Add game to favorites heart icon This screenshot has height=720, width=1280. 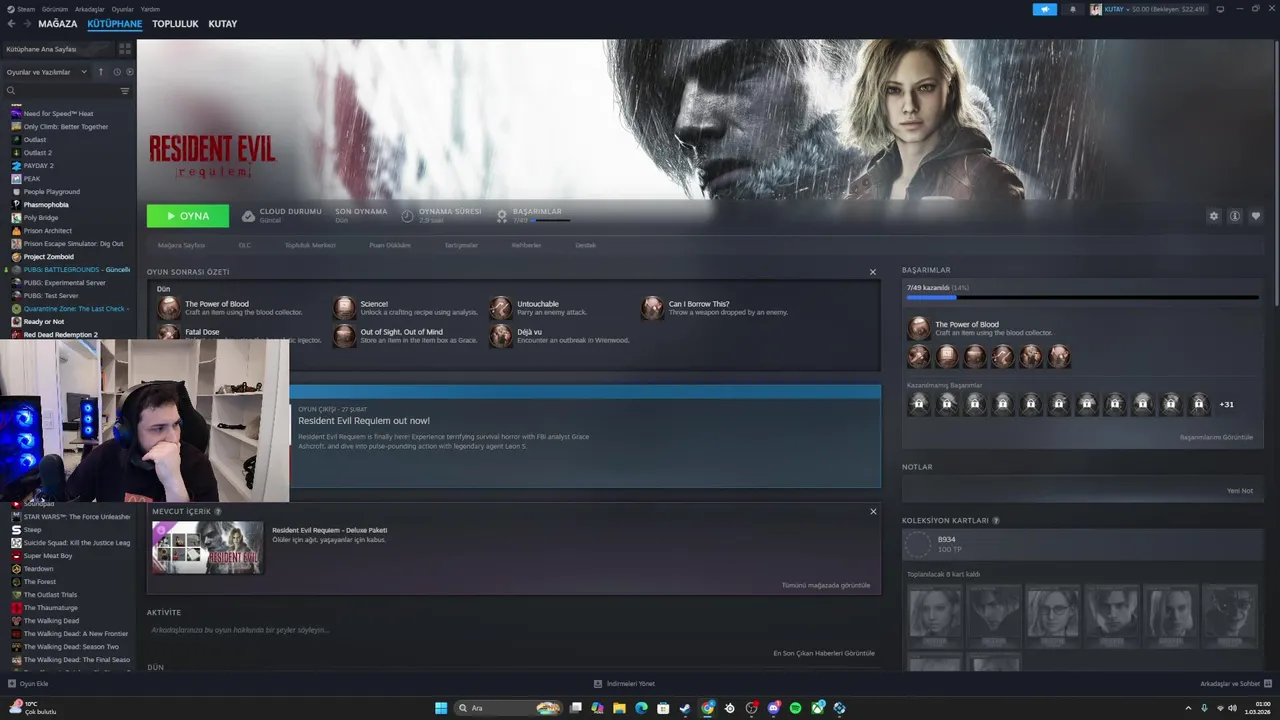(1256, 216)
